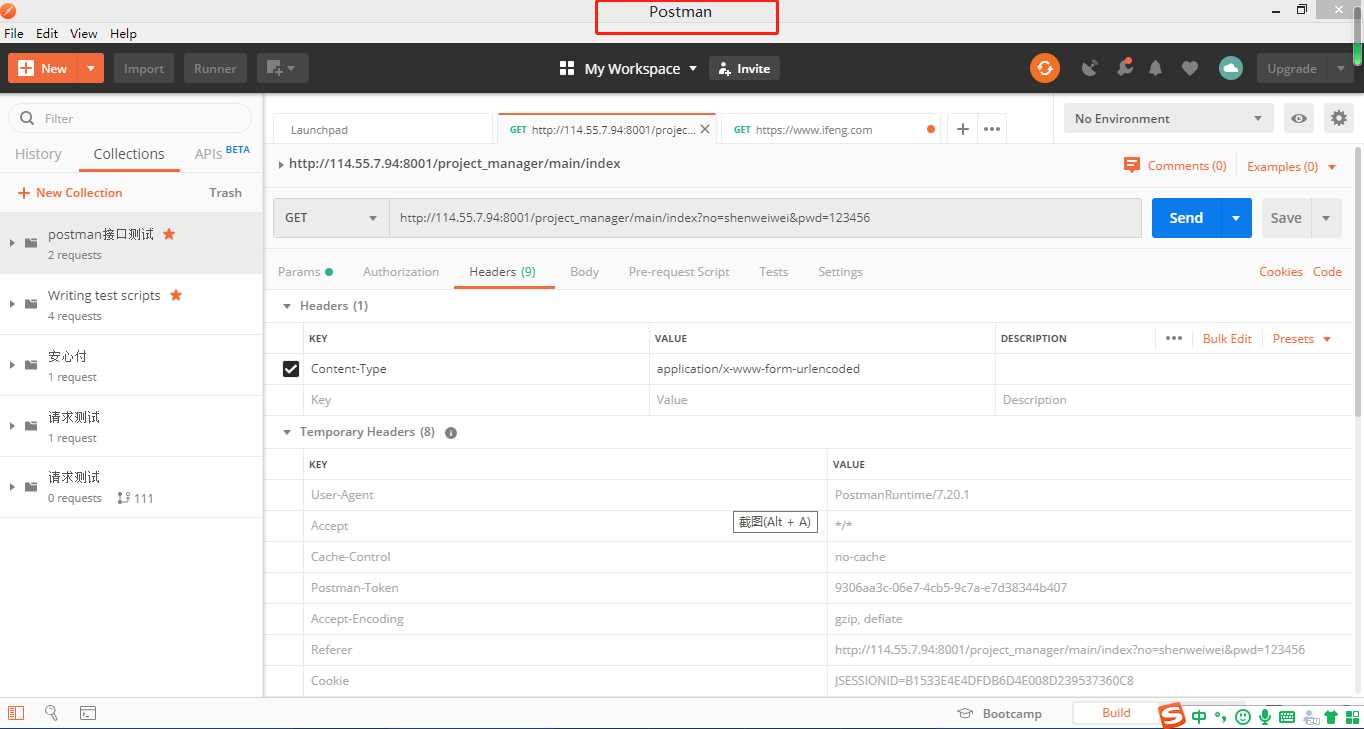Viewport: 1364px width, 729px height.
Task: Open the Send button dropdown arrow
Action: tap(1236, 218)
